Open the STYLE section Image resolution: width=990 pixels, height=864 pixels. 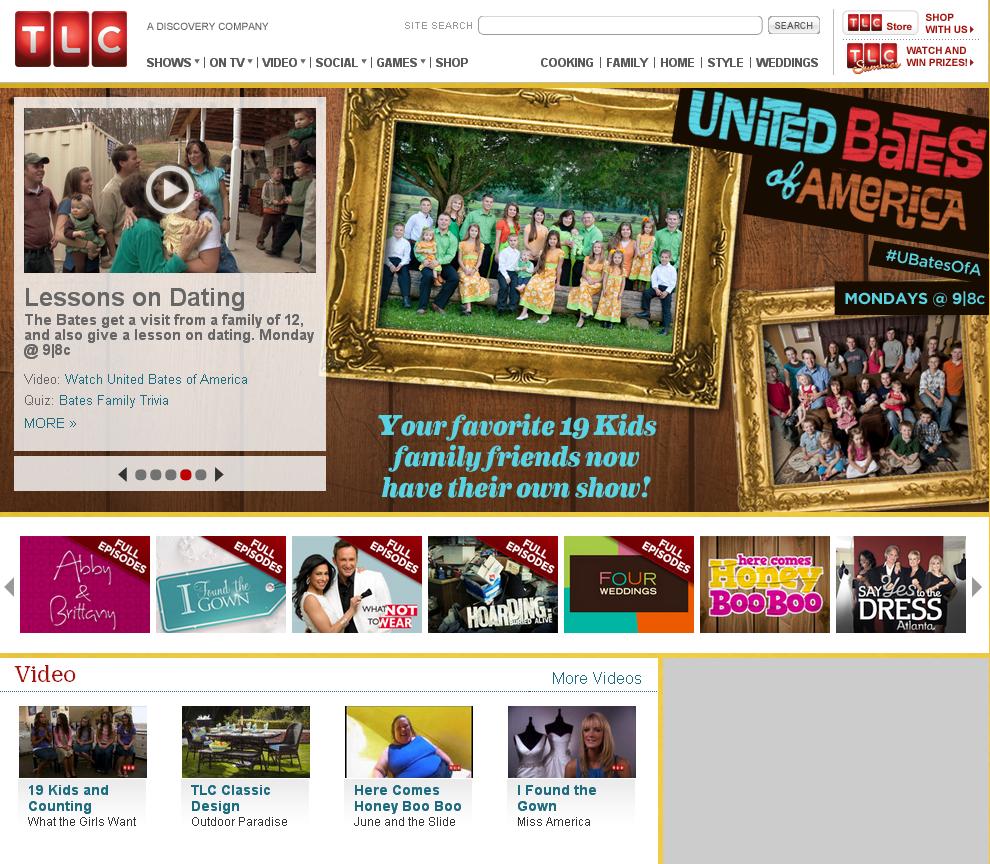(x=725, y=63)
